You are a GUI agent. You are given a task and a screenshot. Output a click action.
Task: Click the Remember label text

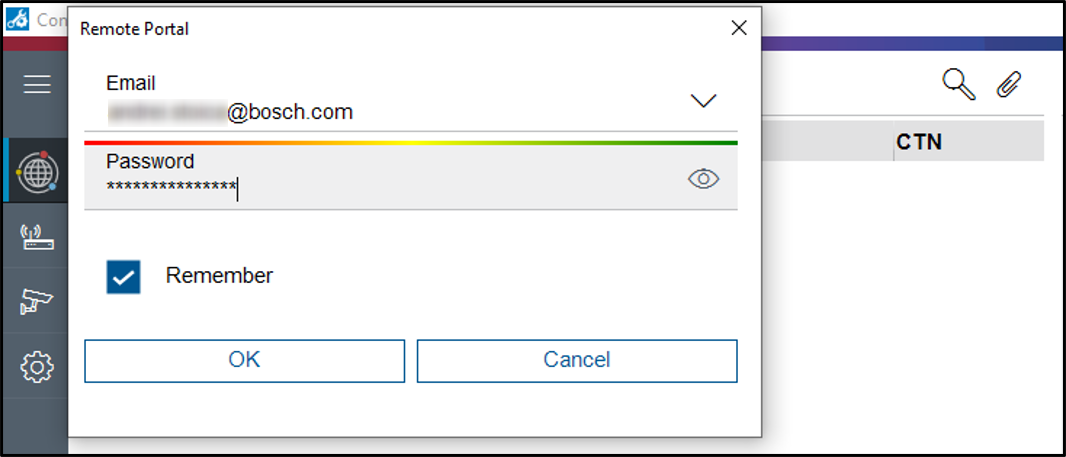point(219,276)
